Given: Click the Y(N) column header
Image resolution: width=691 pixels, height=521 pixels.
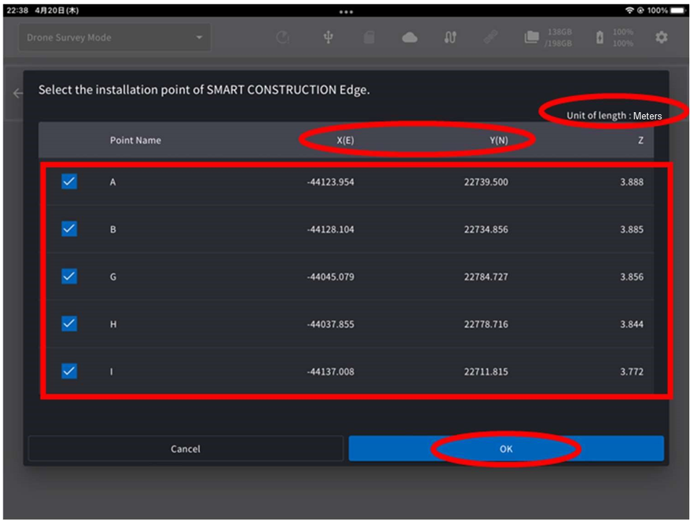Looking at the screenshot, I should (498, 140).
